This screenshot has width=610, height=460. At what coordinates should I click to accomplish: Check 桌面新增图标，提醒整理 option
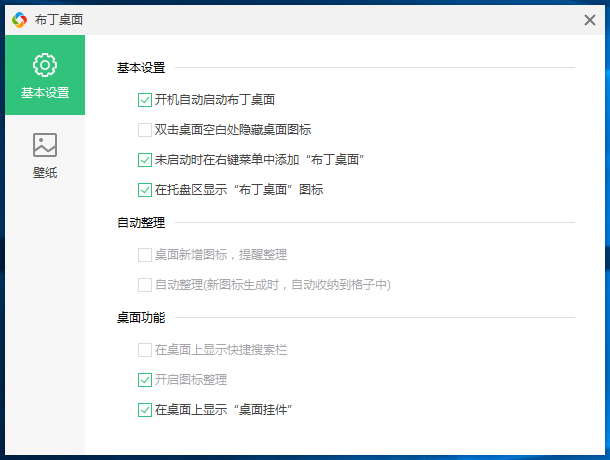tap(145, 255)
